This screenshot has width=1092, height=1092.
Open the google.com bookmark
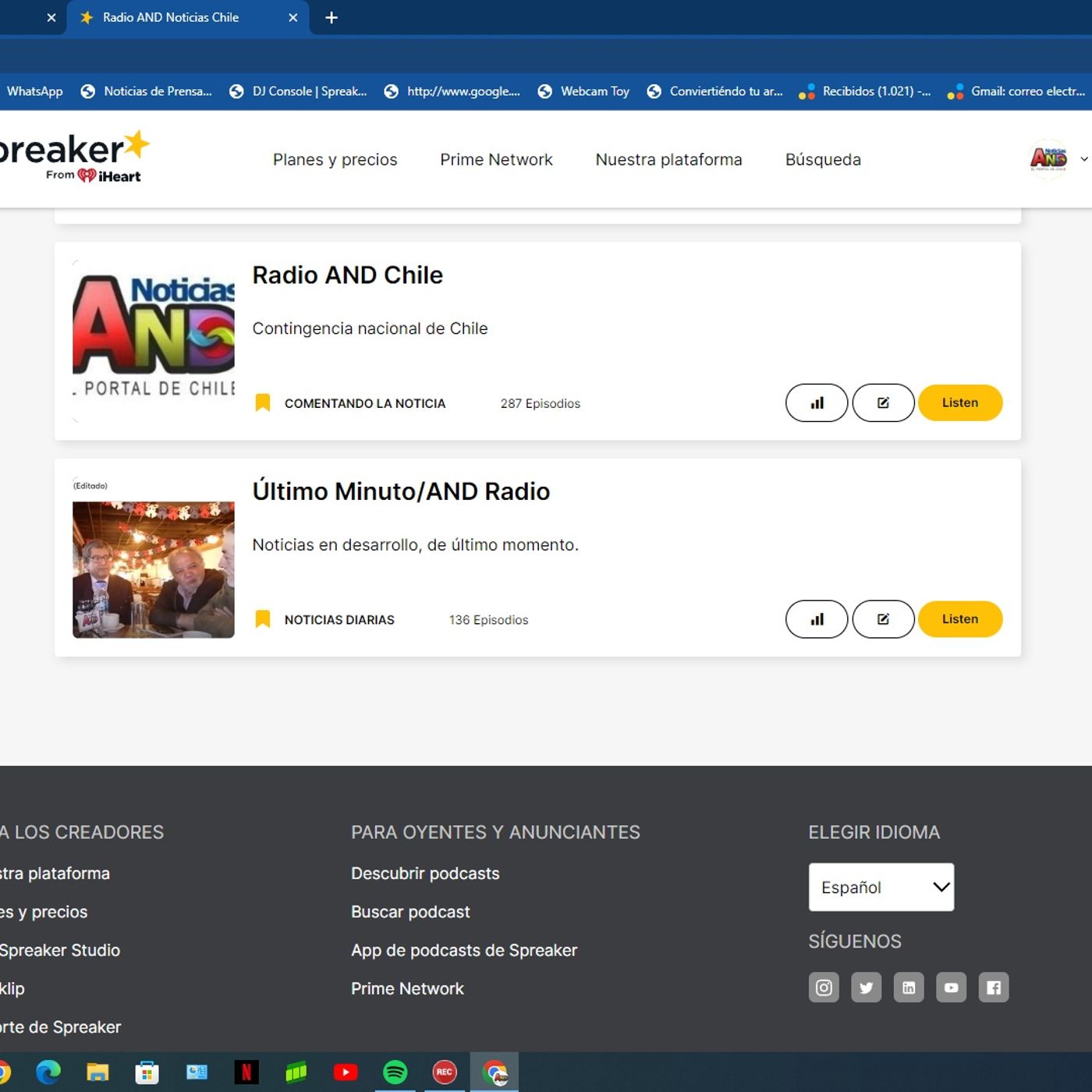[x=452, y=91]
